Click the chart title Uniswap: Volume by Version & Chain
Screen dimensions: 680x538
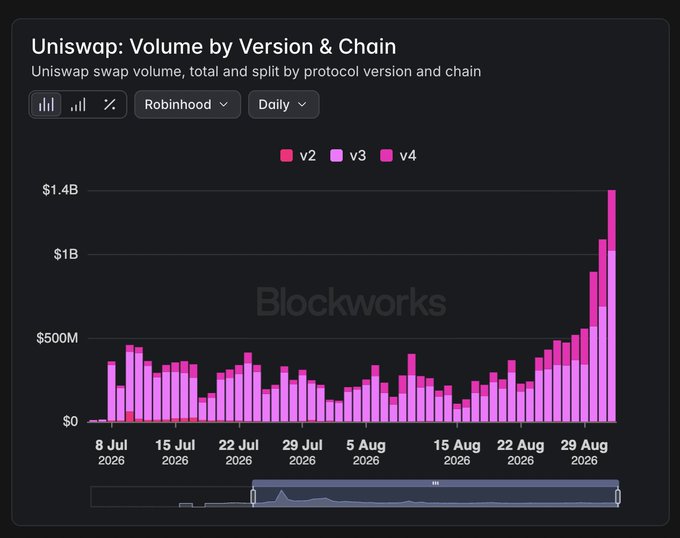(x=214, y=47)
